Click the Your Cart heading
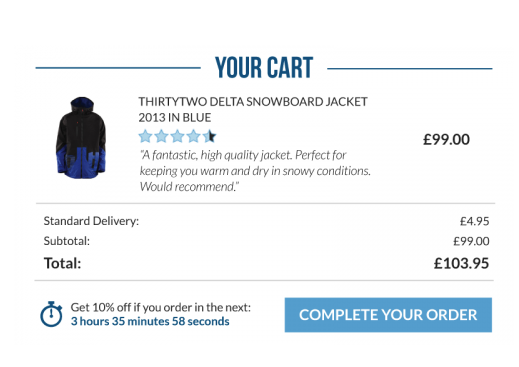 (264, 68)
